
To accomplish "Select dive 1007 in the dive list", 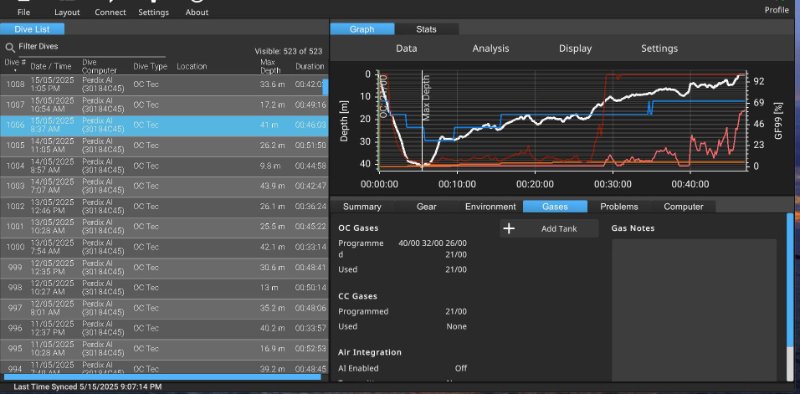I will tap(163, 105).
